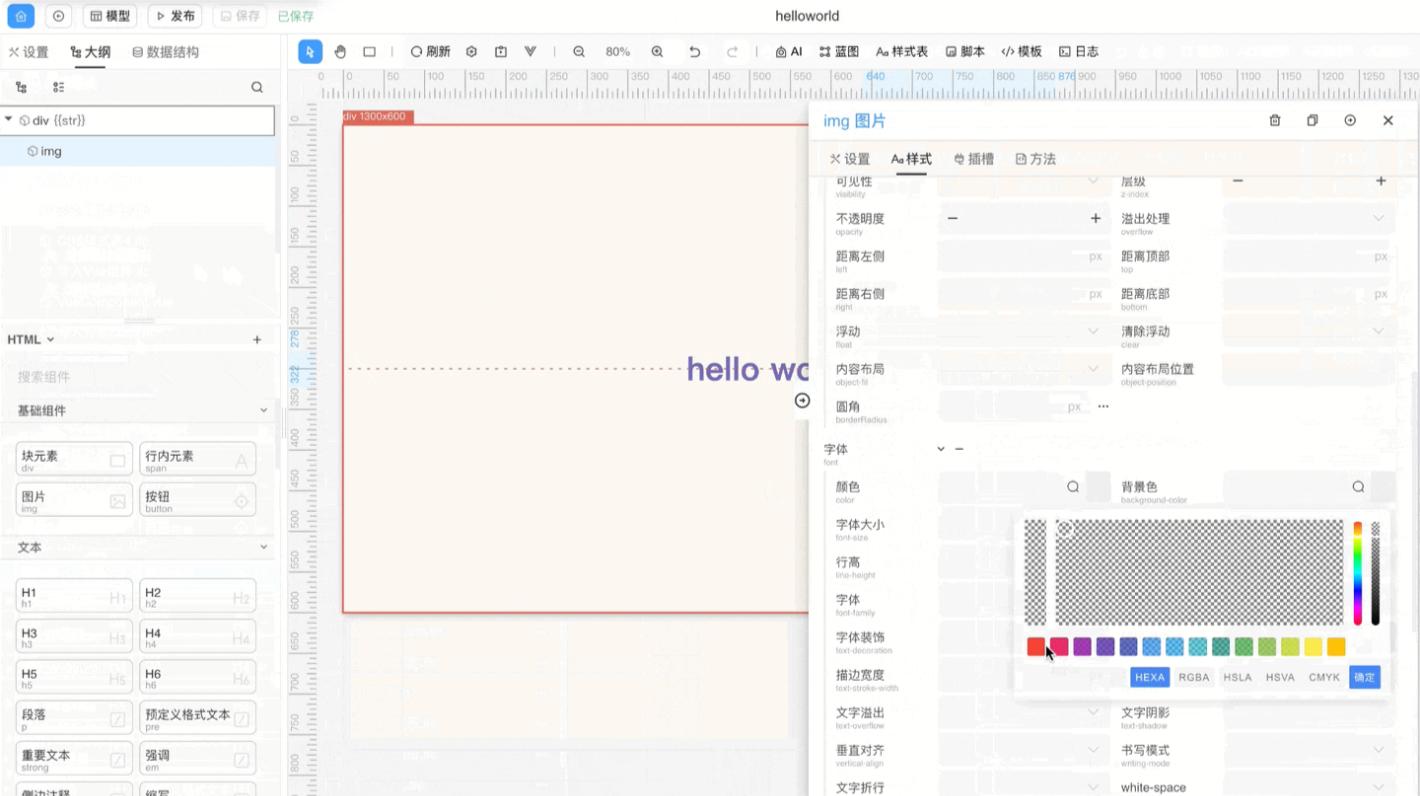Open the HTML component library dropdown

tap(31, 340)
